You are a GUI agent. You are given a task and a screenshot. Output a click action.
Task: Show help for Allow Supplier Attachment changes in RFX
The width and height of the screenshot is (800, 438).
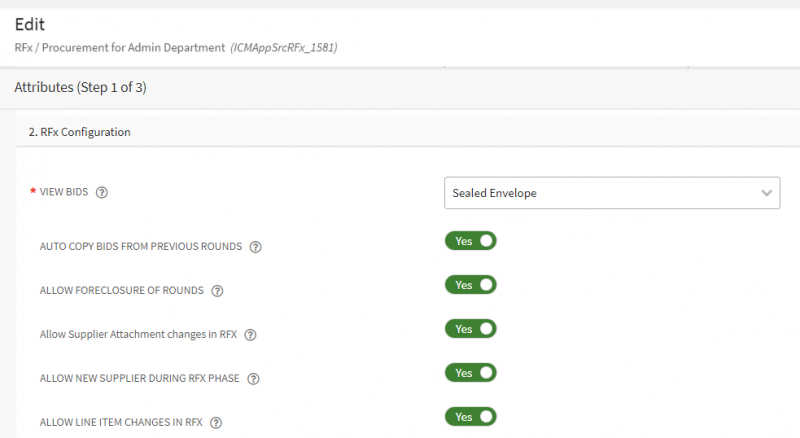pyautogui.click(x=250, y=335)
